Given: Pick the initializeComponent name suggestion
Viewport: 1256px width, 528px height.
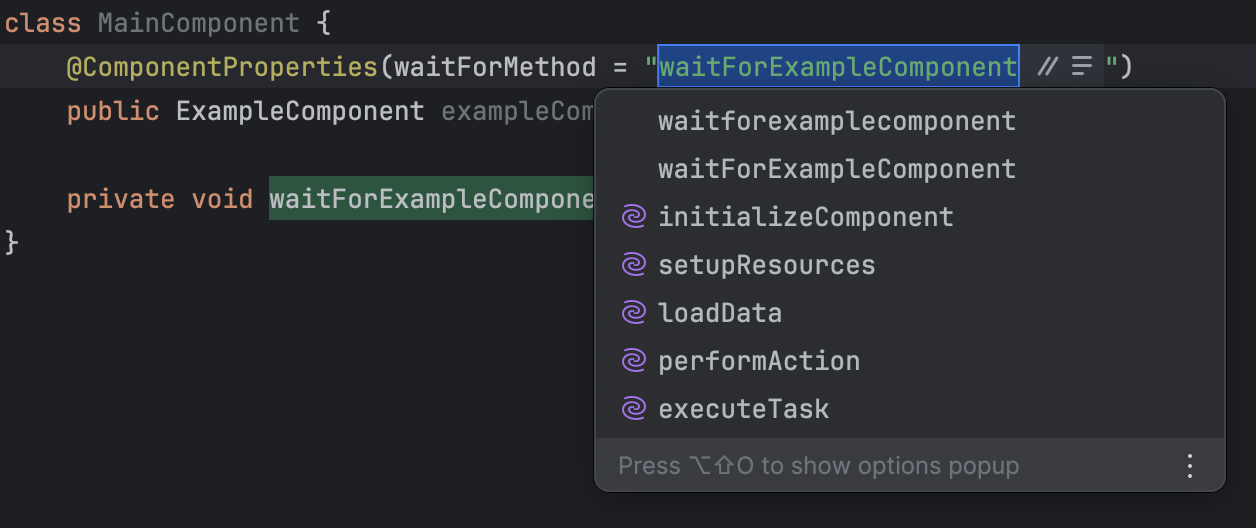Looking at the screenshot, I should (x=805, y=217).
